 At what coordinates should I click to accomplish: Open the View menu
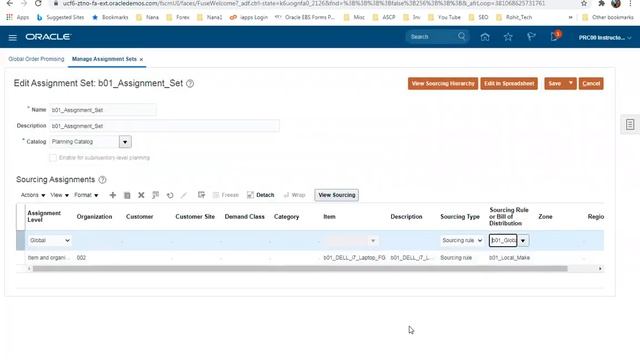(60, 195)
